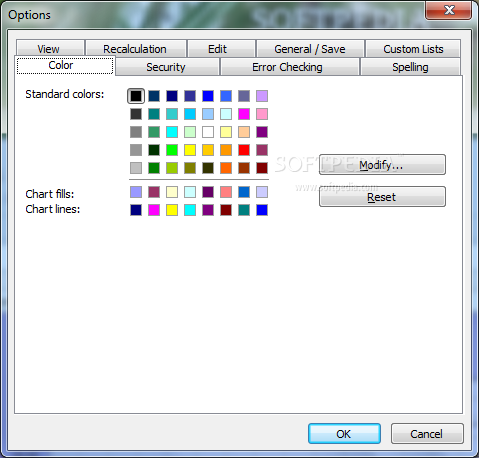
Task: Select the purple swatch in Chart lines
Action: 208,210
